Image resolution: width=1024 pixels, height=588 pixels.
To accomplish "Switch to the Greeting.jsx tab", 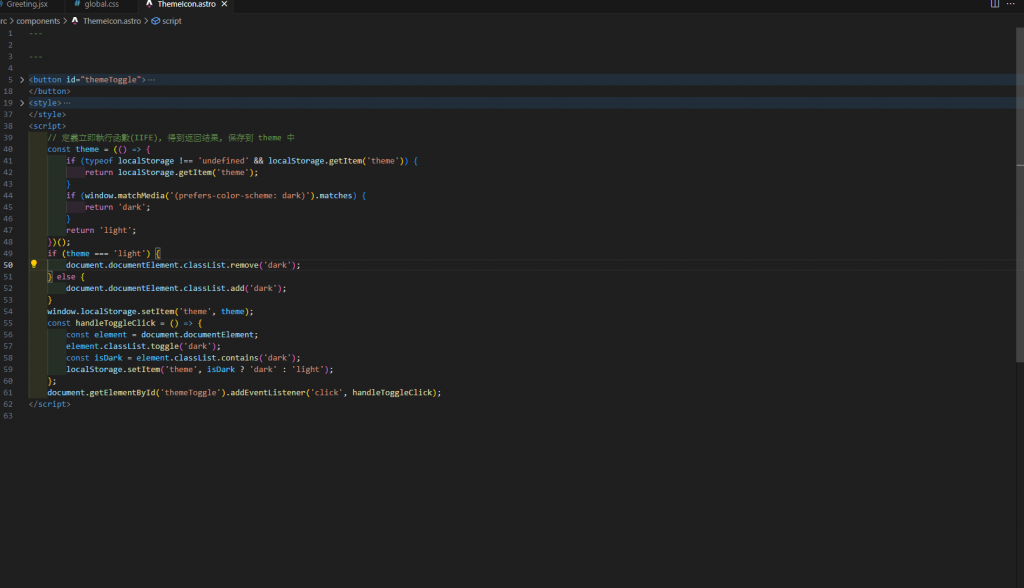I will point(26,4).
